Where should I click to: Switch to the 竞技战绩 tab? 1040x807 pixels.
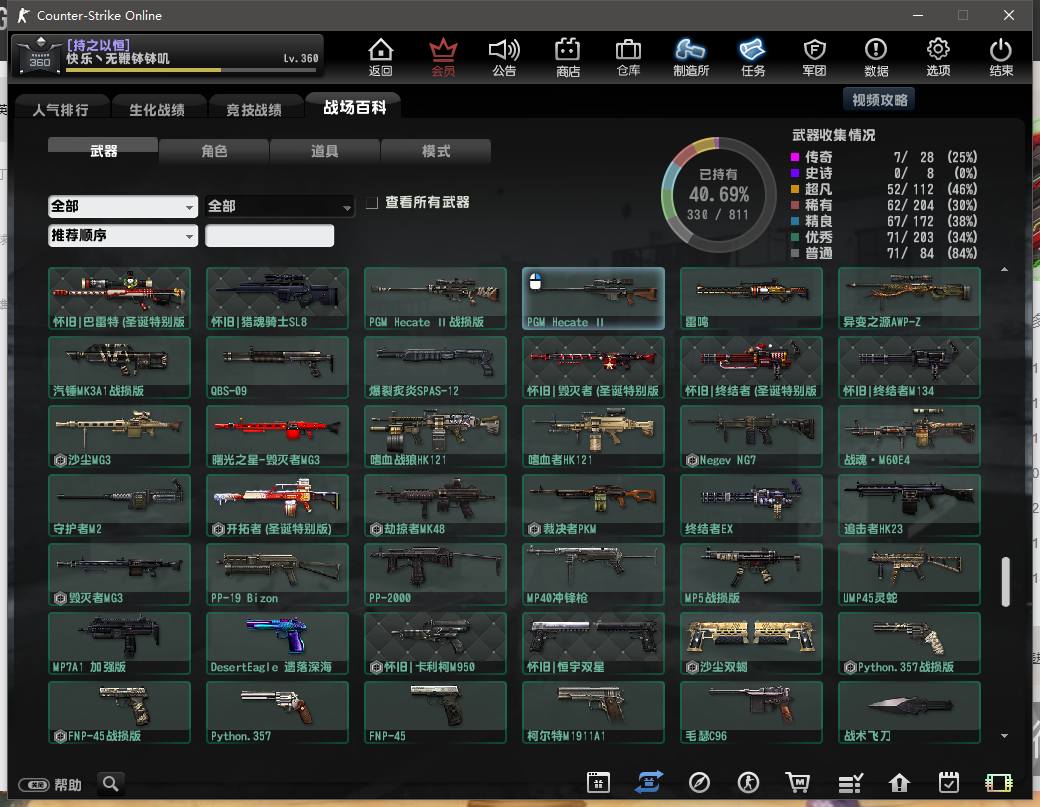click(254, 109)
